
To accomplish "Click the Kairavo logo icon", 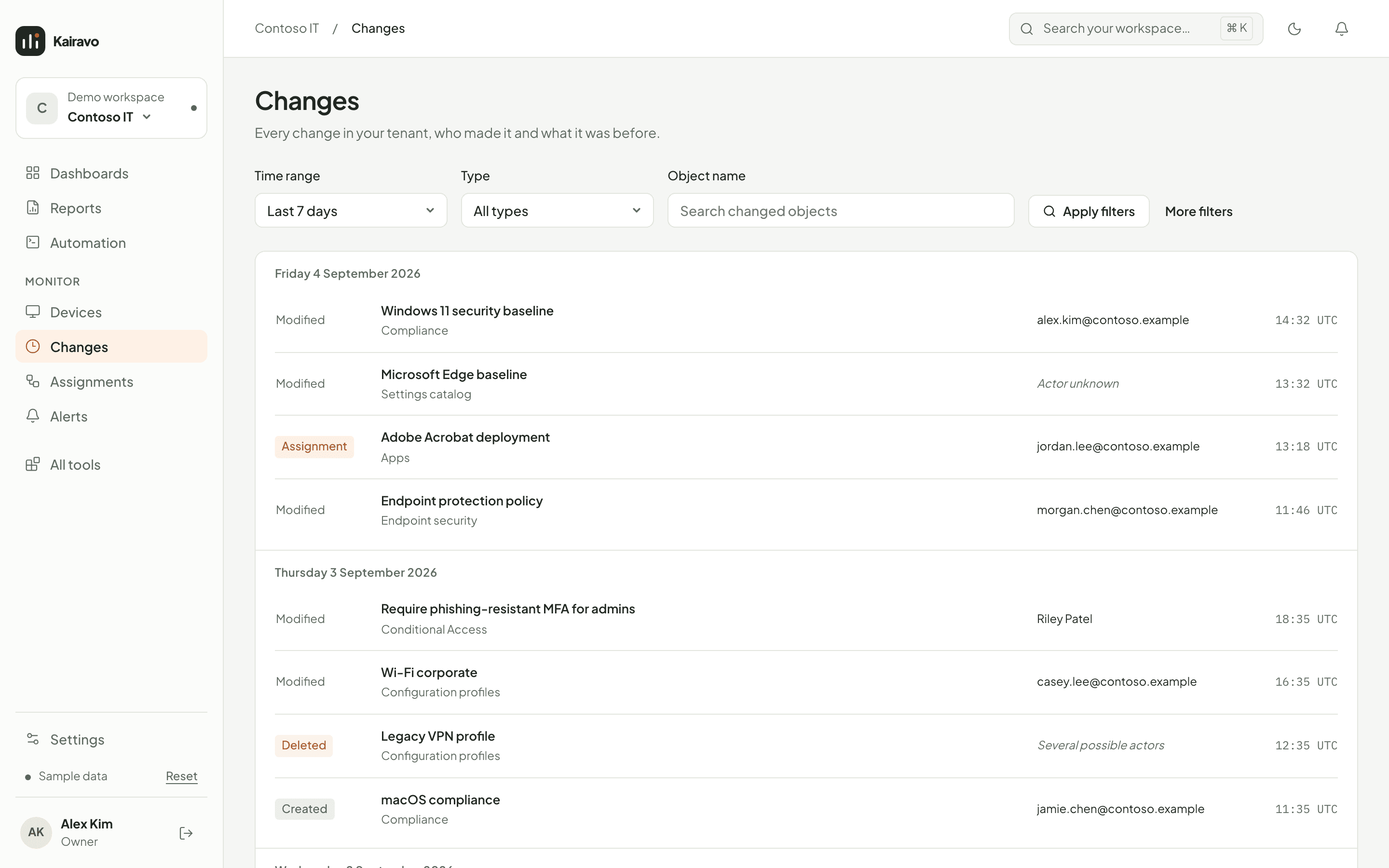I will click(30, 41).
